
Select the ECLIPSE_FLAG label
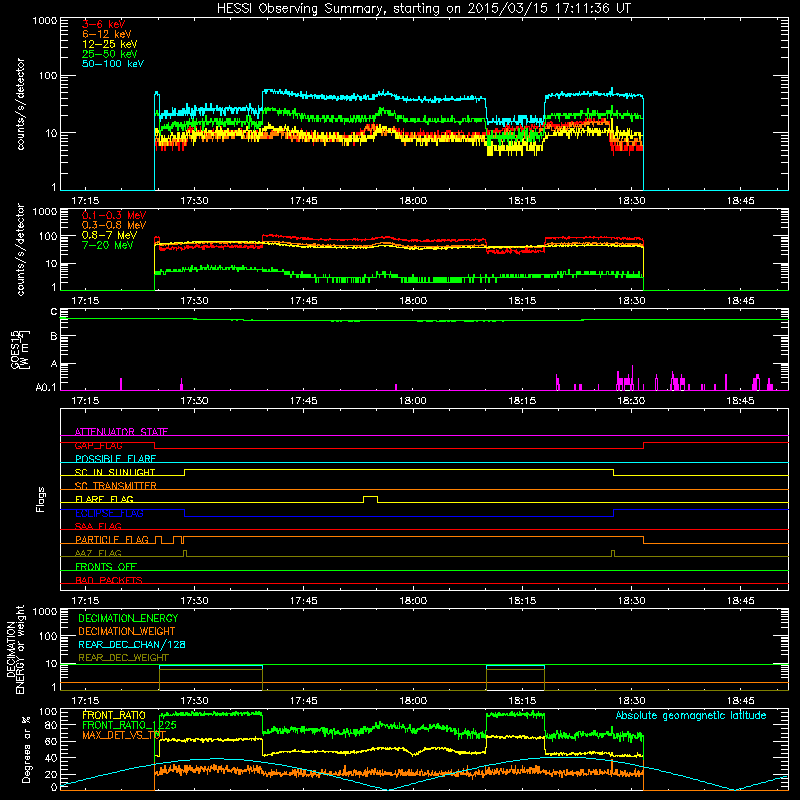[109, 513]
